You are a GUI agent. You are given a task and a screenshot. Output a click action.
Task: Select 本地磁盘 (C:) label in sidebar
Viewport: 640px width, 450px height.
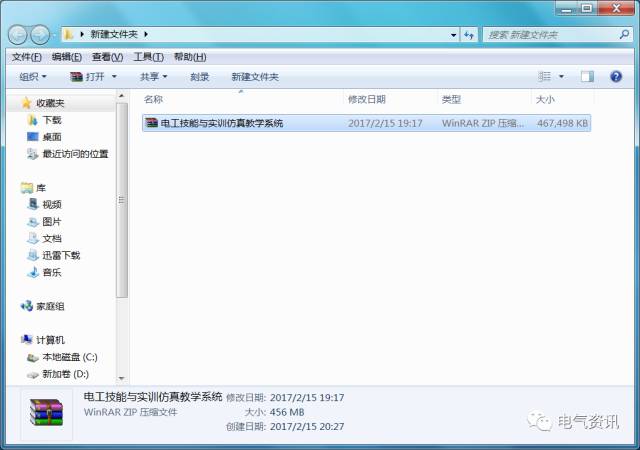click(70, 357)
